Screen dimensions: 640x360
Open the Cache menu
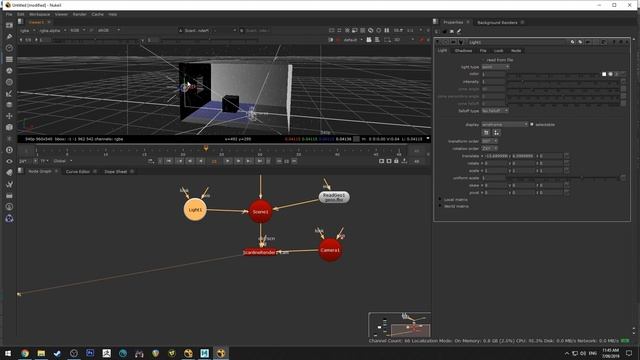98,14
